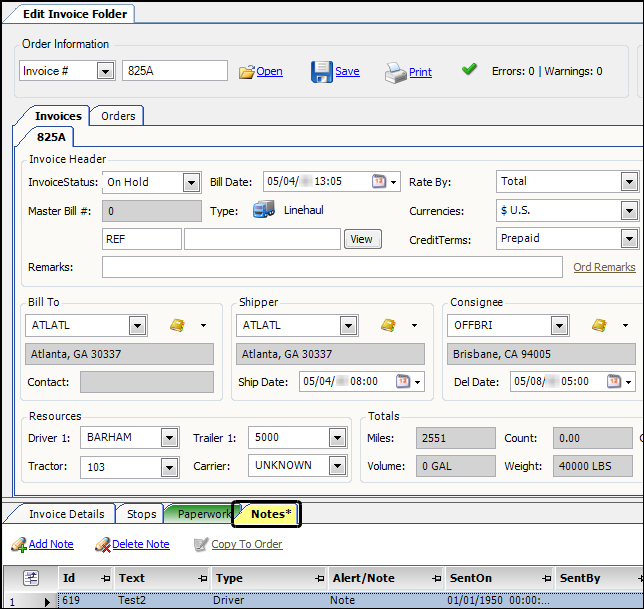Image resolution: width=644 pixels, height=609 pixels.
Task: Select row 1 using the row arrow indicator
Action: point(47,602)
